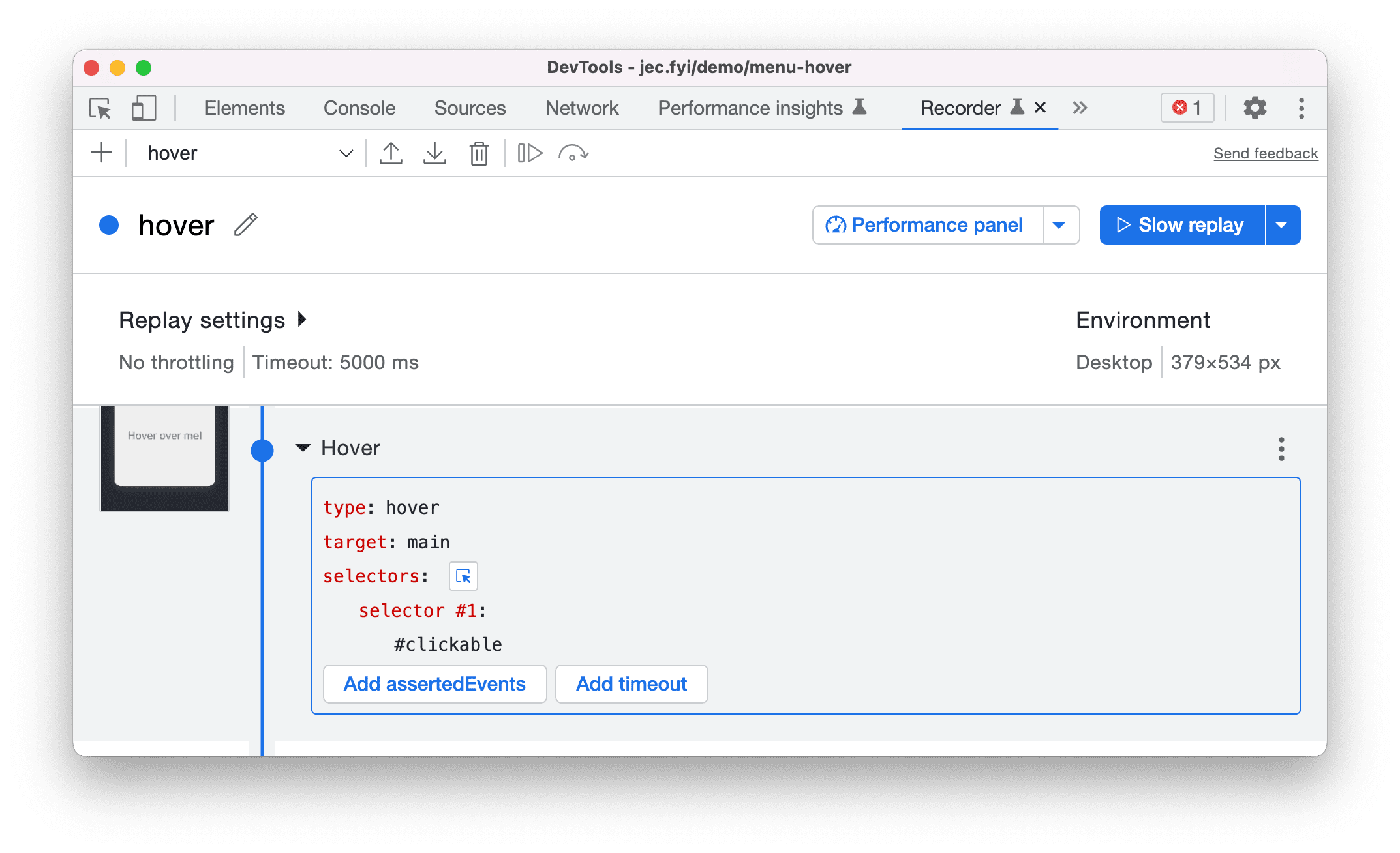Collapse the Hover step details
Viewport: 1400px width, 853px height.
306,448
